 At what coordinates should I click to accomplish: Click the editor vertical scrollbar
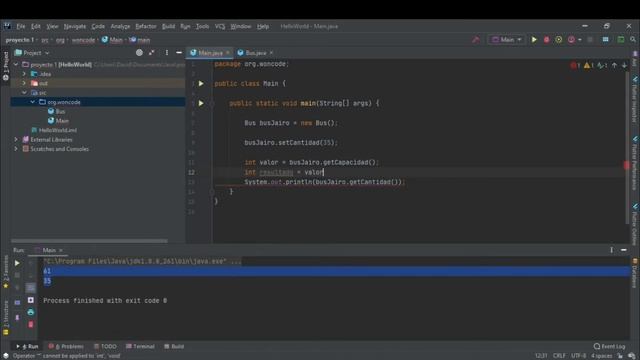[x=627, y=148]
